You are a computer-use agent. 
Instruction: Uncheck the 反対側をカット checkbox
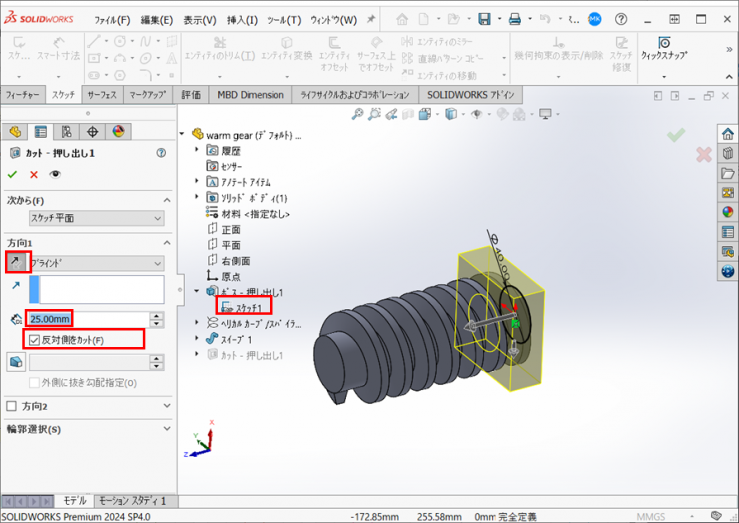click(35, 340)
